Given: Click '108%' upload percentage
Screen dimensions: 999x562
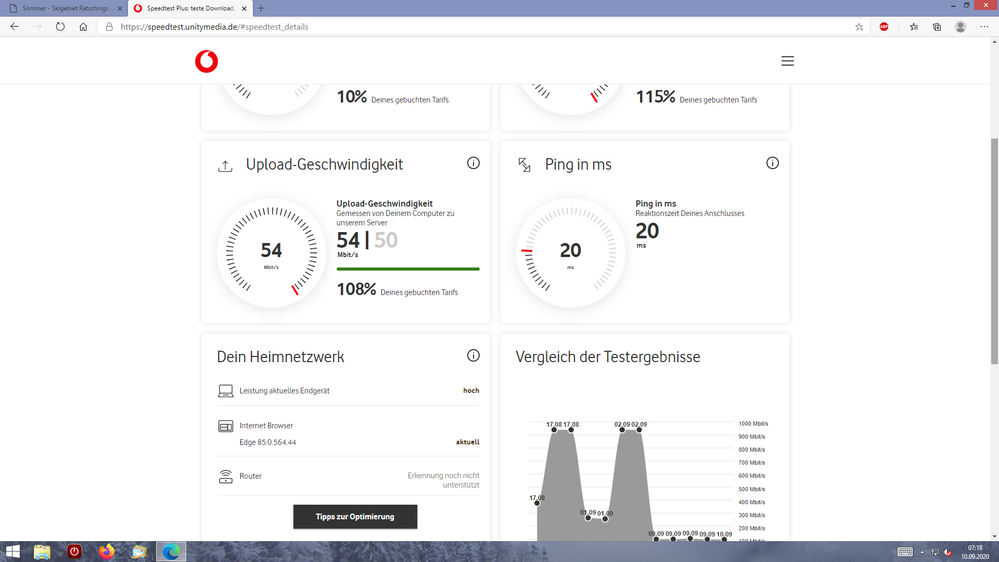Looking at the screenshot, I should pos(357,289).
